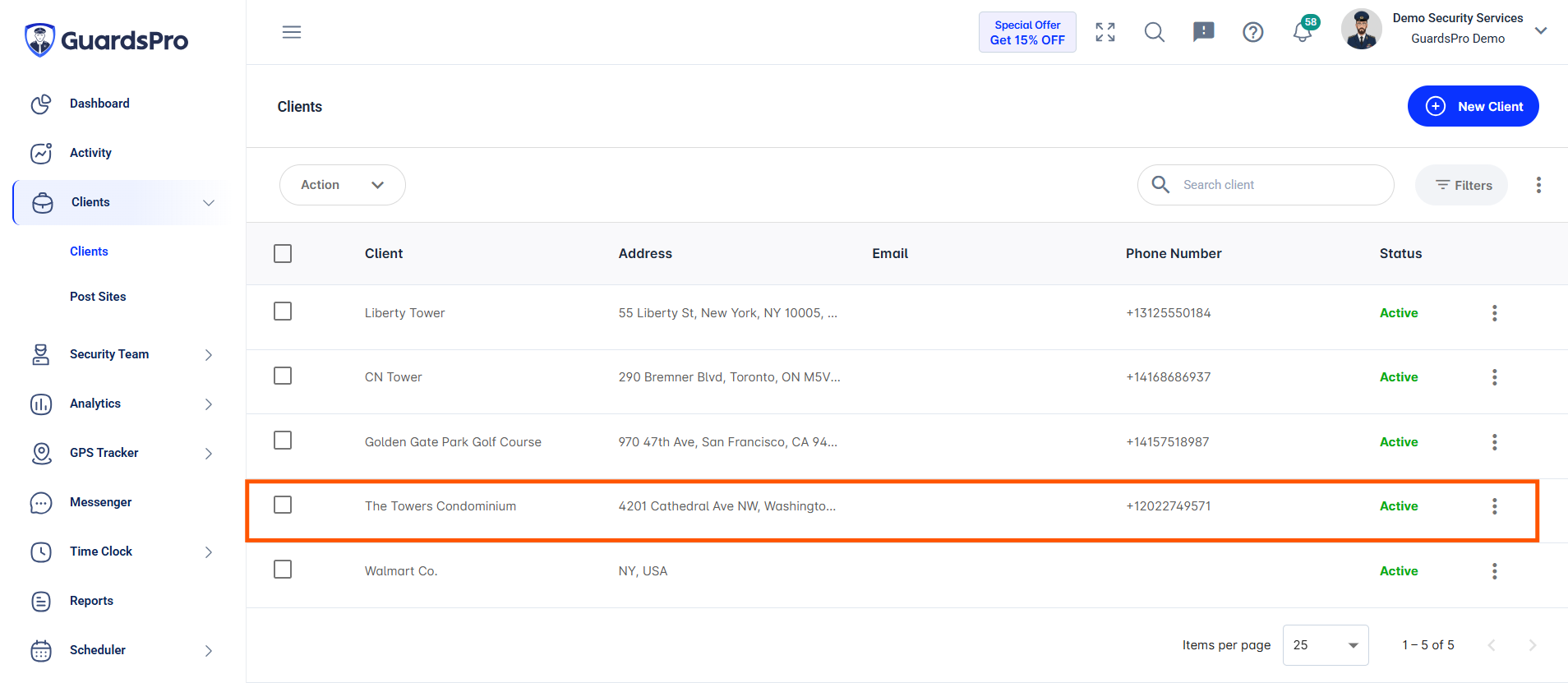The height and width of the screenshot is (683, 1568).
Task: Click the user profile avatar
Action: [1362, 30]
